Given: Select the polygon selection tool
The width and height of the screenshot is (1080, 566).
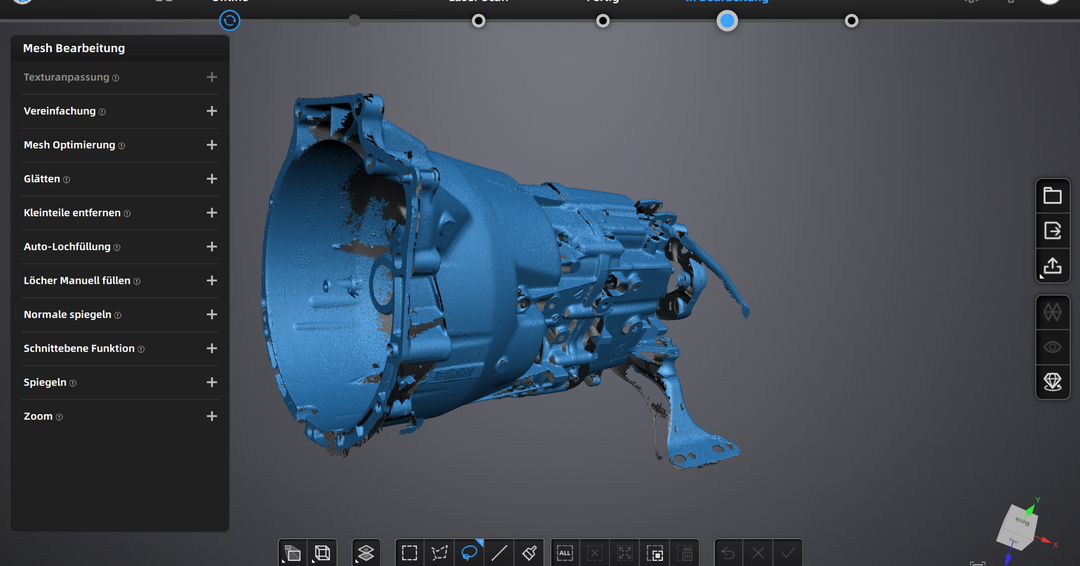Looking at the screenshot, I should [x=439, y=552].
